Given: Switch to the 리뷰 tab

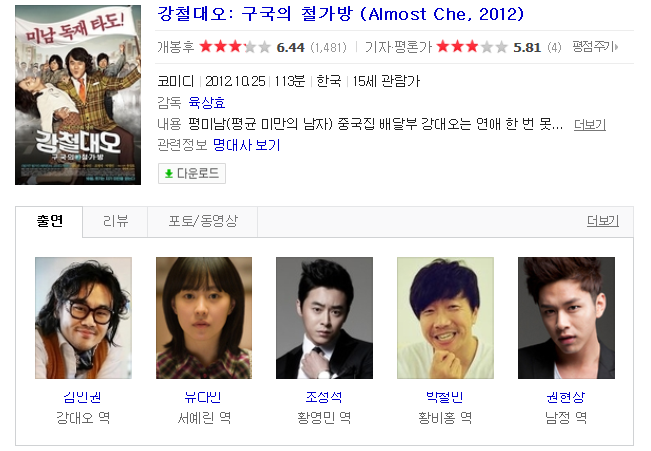Looking at the screenshot, I should [115, 221].
